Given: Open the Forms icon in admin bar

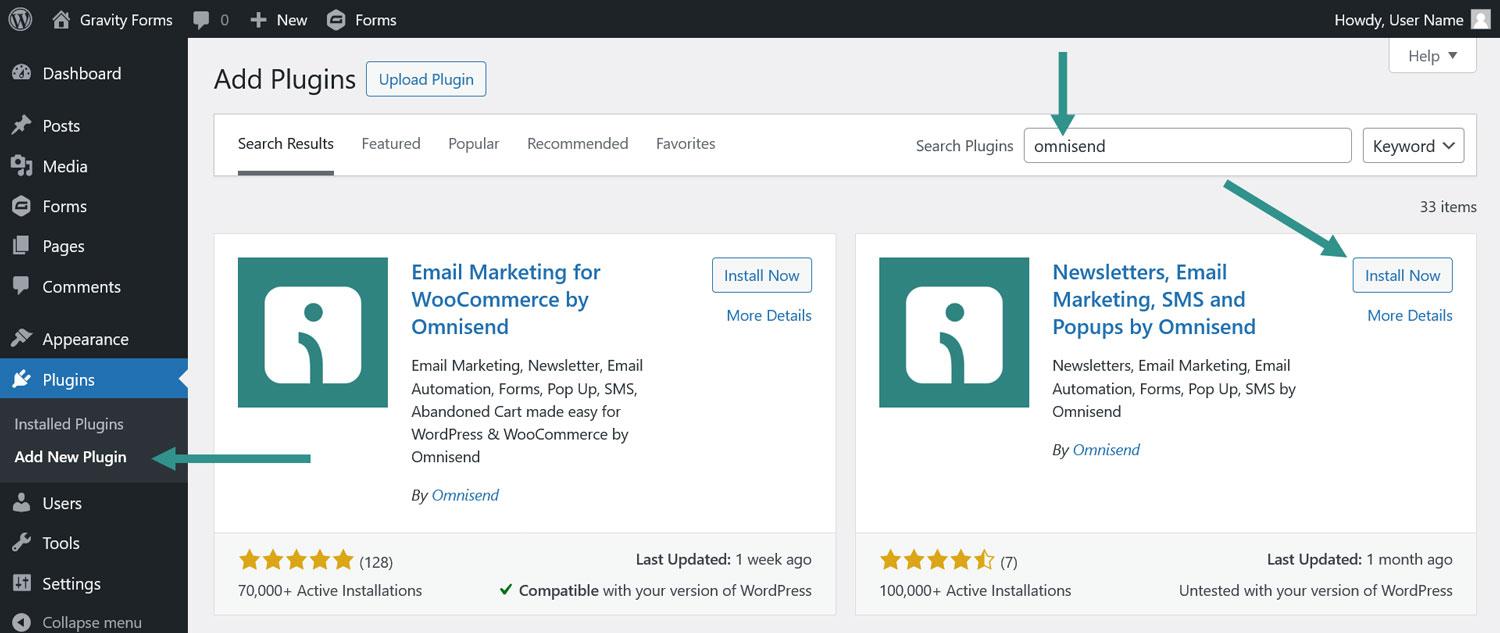Looking at the screenshot, I should click(x=337, y=19).
